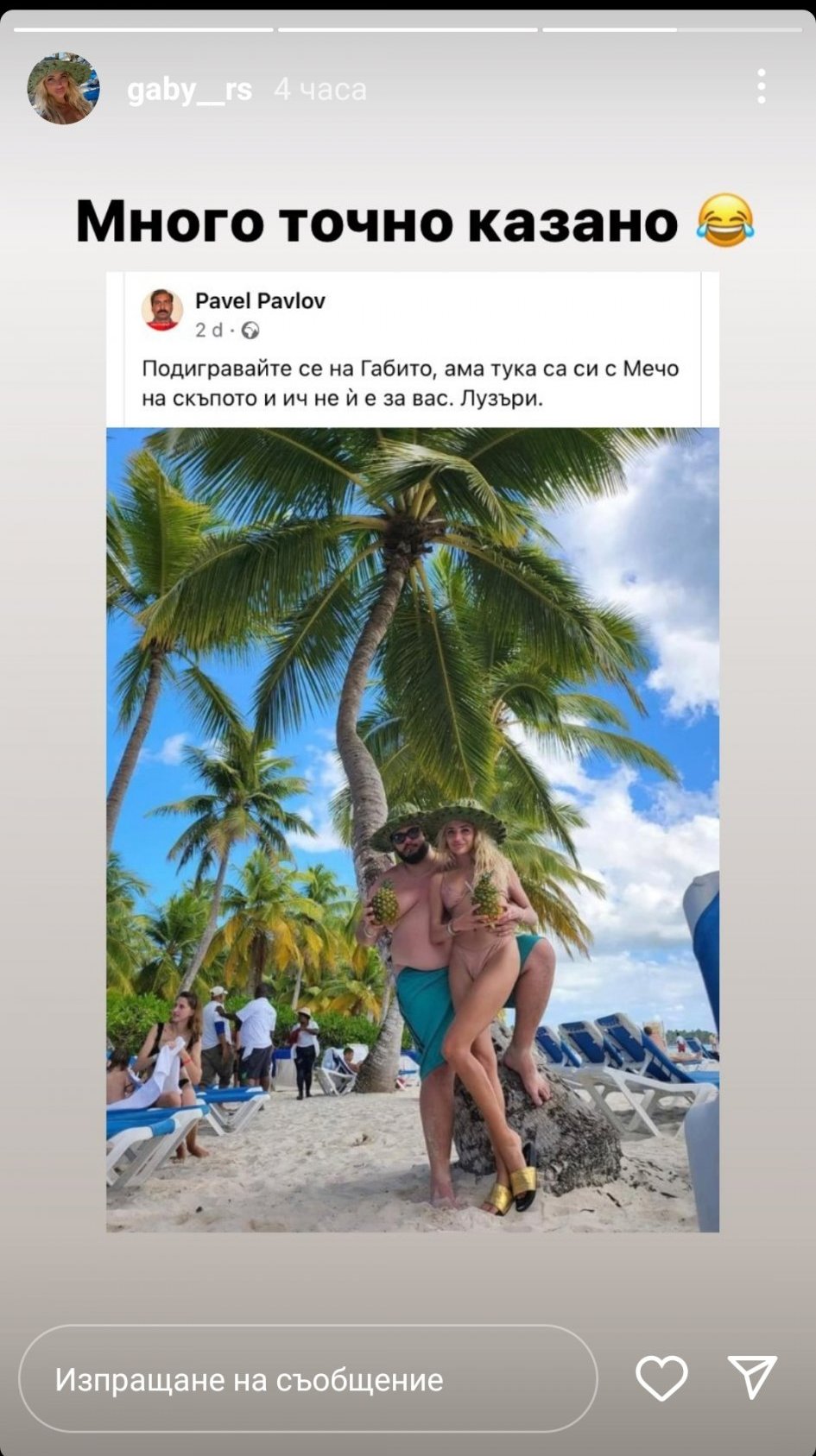Click the public globe icon on post
Screen dimensions: 816x1456
coord(250,330)
